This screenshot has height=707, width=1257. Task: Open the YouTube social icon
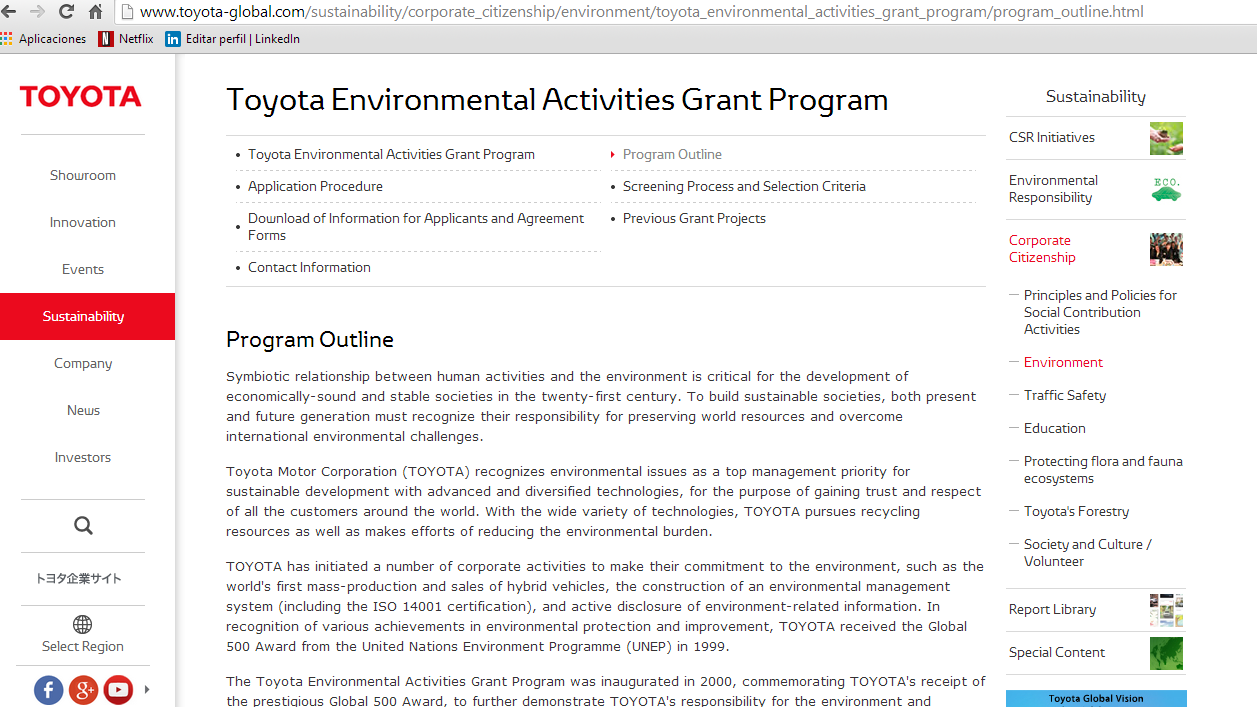pyautogui.click(x=118, y=689)
